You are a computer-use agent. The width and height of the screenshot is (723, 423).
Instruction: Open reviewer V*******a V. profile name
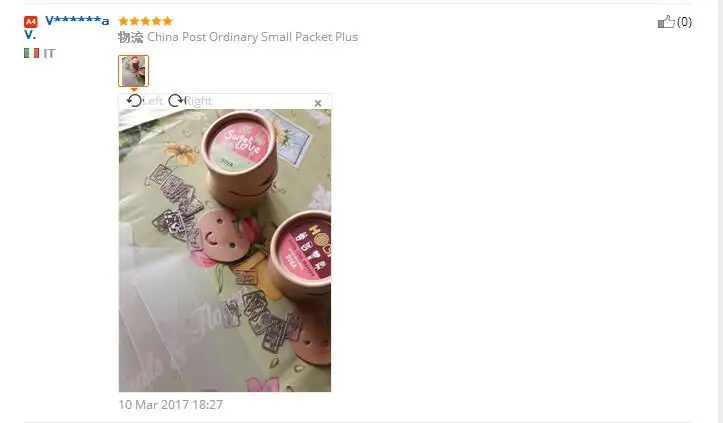click(67, 27)
